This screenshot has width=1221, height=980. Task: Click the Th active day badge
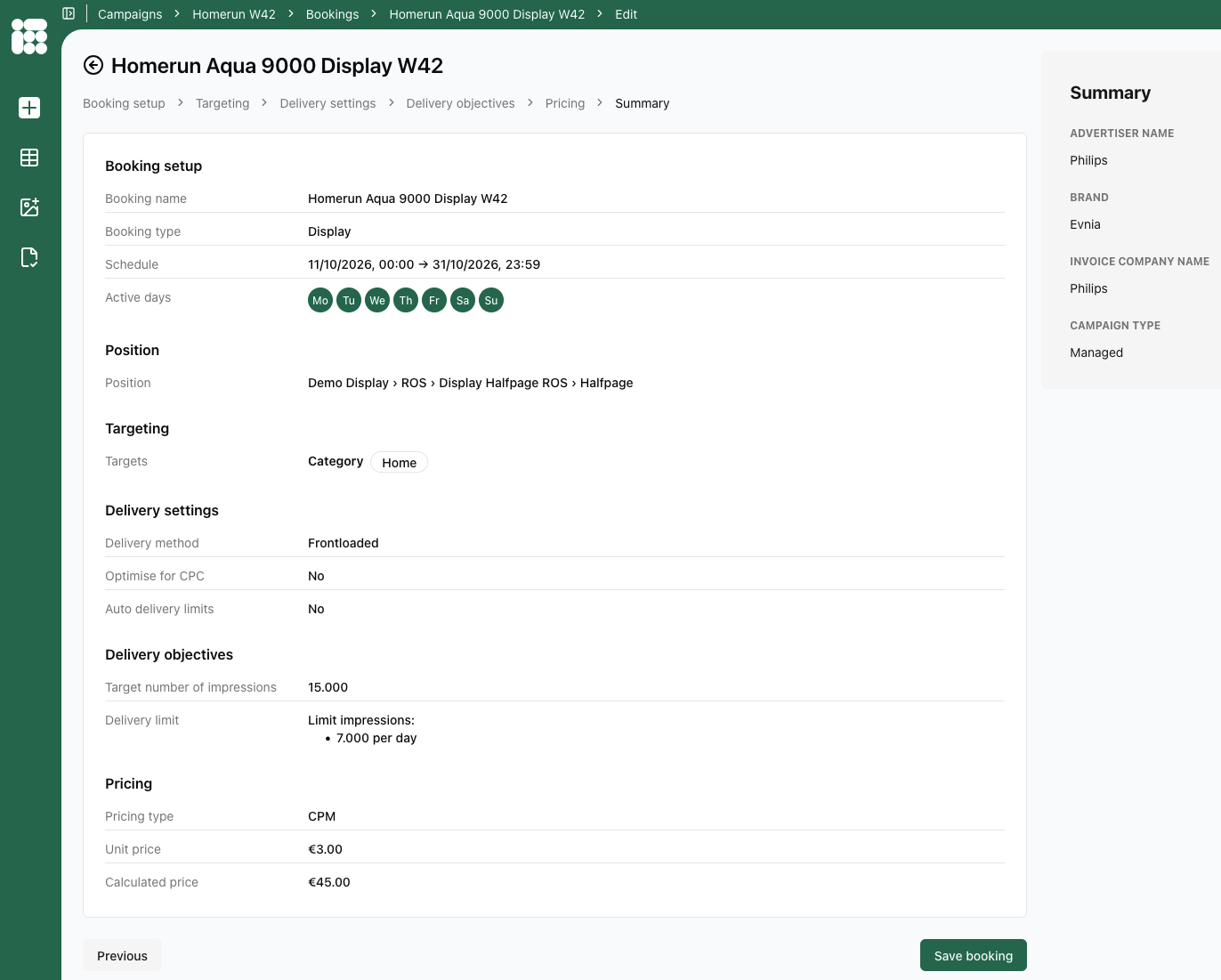406,301
